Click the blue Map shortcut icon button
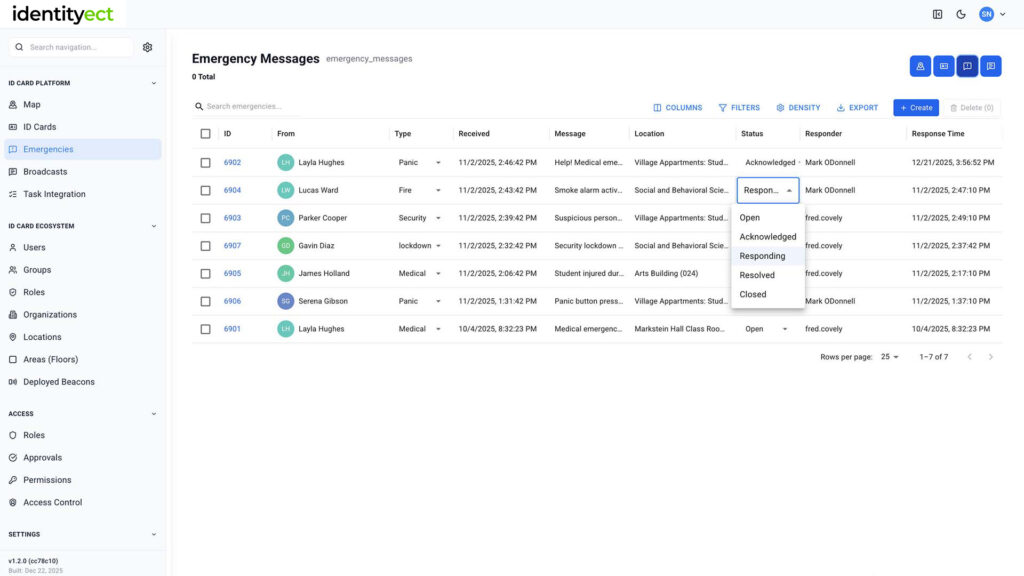Screen dimensions: 1024x576 coord(920,66)
